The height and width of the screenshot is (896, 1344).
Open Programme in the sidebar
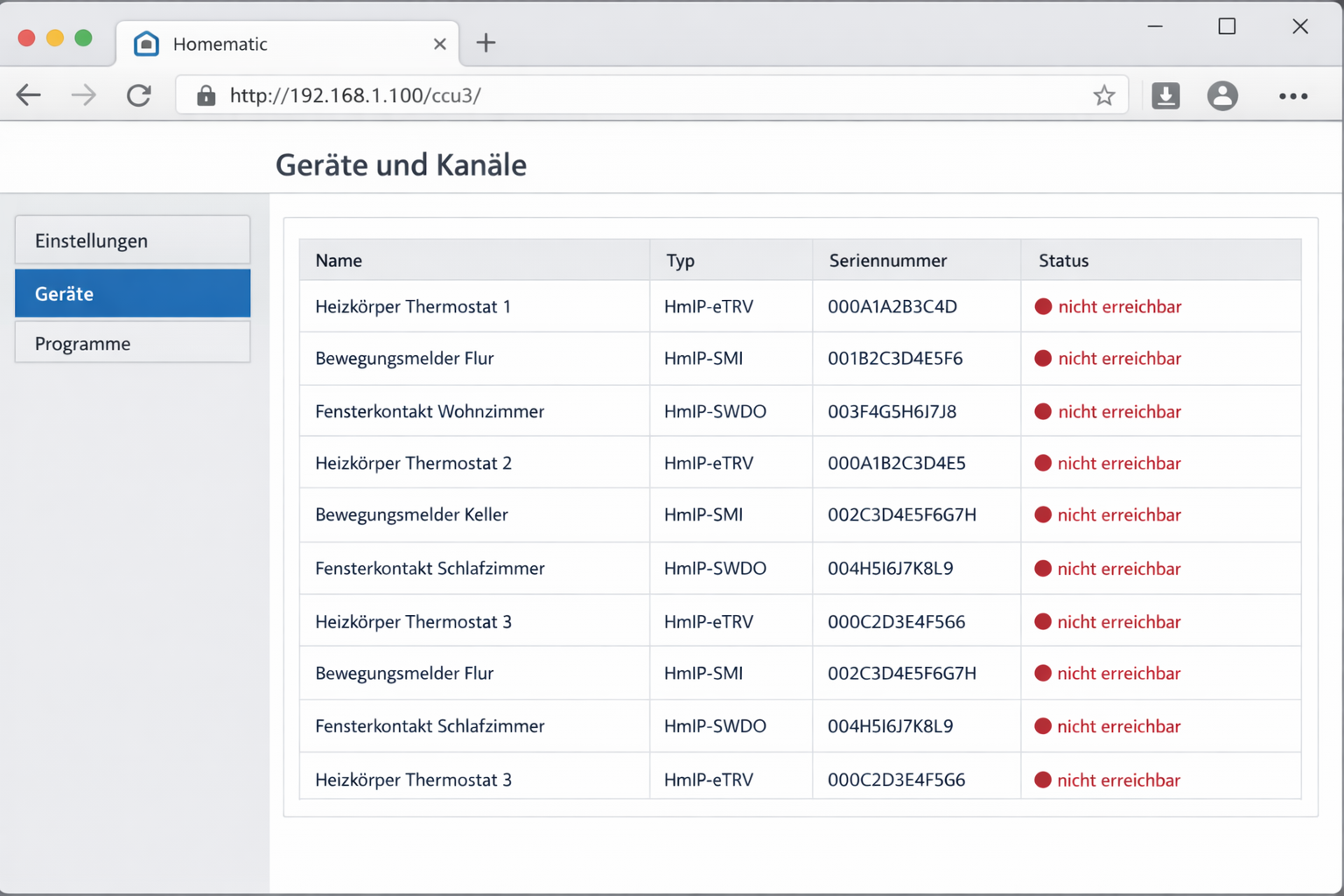[x=132, y=344]
